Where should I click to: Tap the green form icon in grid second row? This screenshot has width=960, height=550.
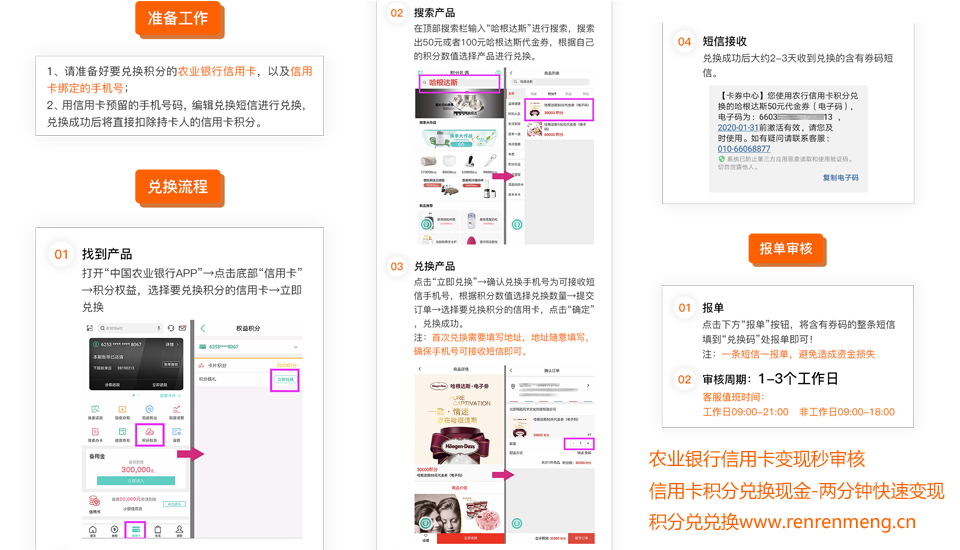[x=122, y=432]
